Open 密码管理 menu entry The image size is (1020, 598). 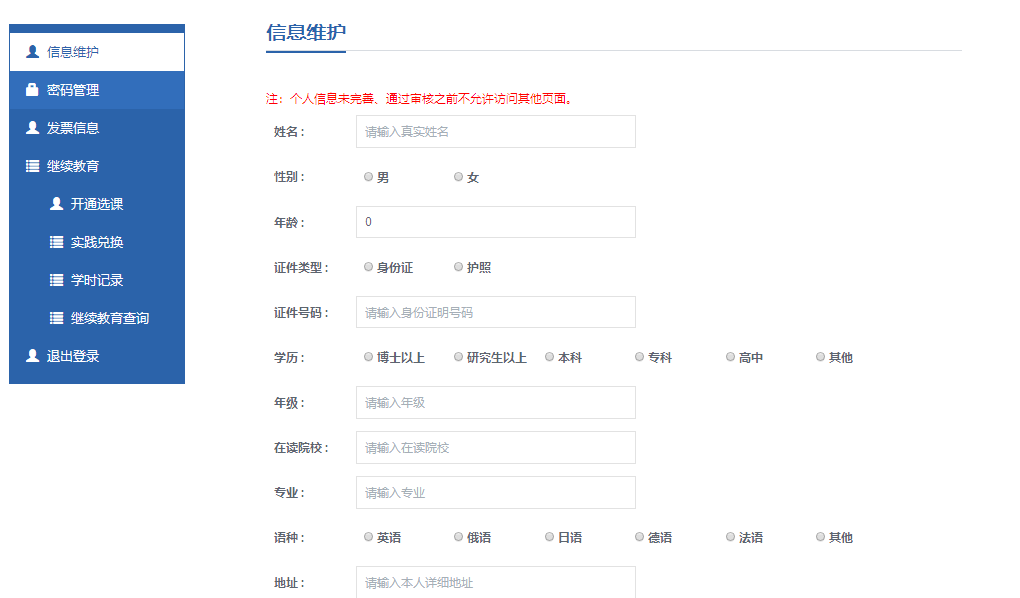[x=97, y=90]
